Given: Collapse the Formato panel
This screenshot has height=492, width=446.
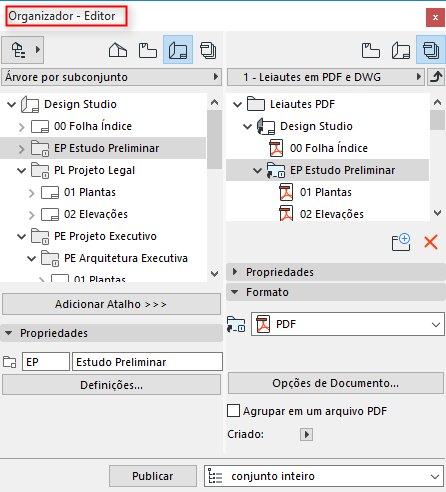Looking at the screenshot, I should [336, 292].
